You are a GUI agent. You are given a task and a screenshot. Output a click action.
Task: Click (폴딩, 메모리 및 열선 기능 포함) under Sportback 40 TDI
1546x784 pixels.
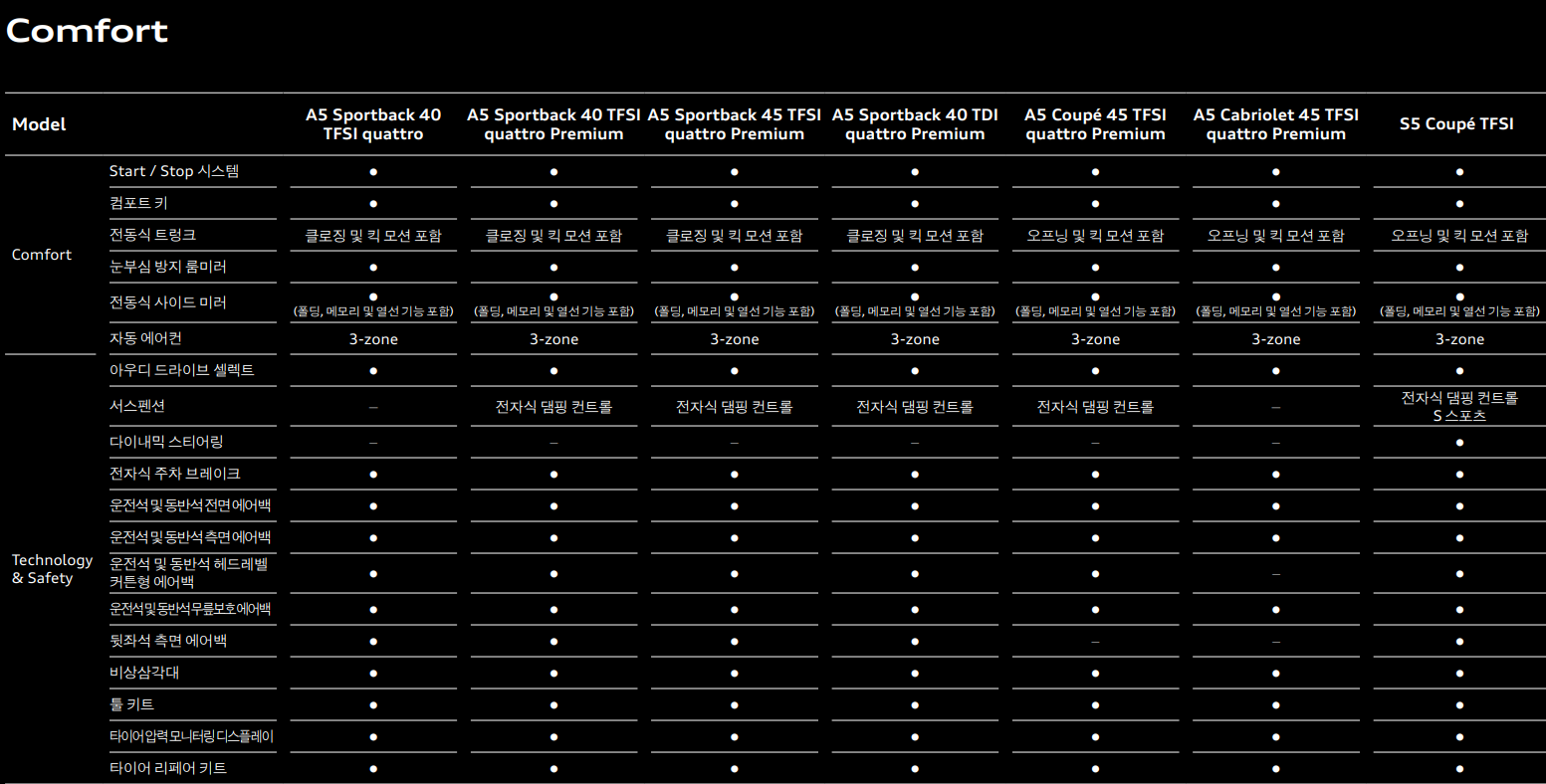pos(915,311)
